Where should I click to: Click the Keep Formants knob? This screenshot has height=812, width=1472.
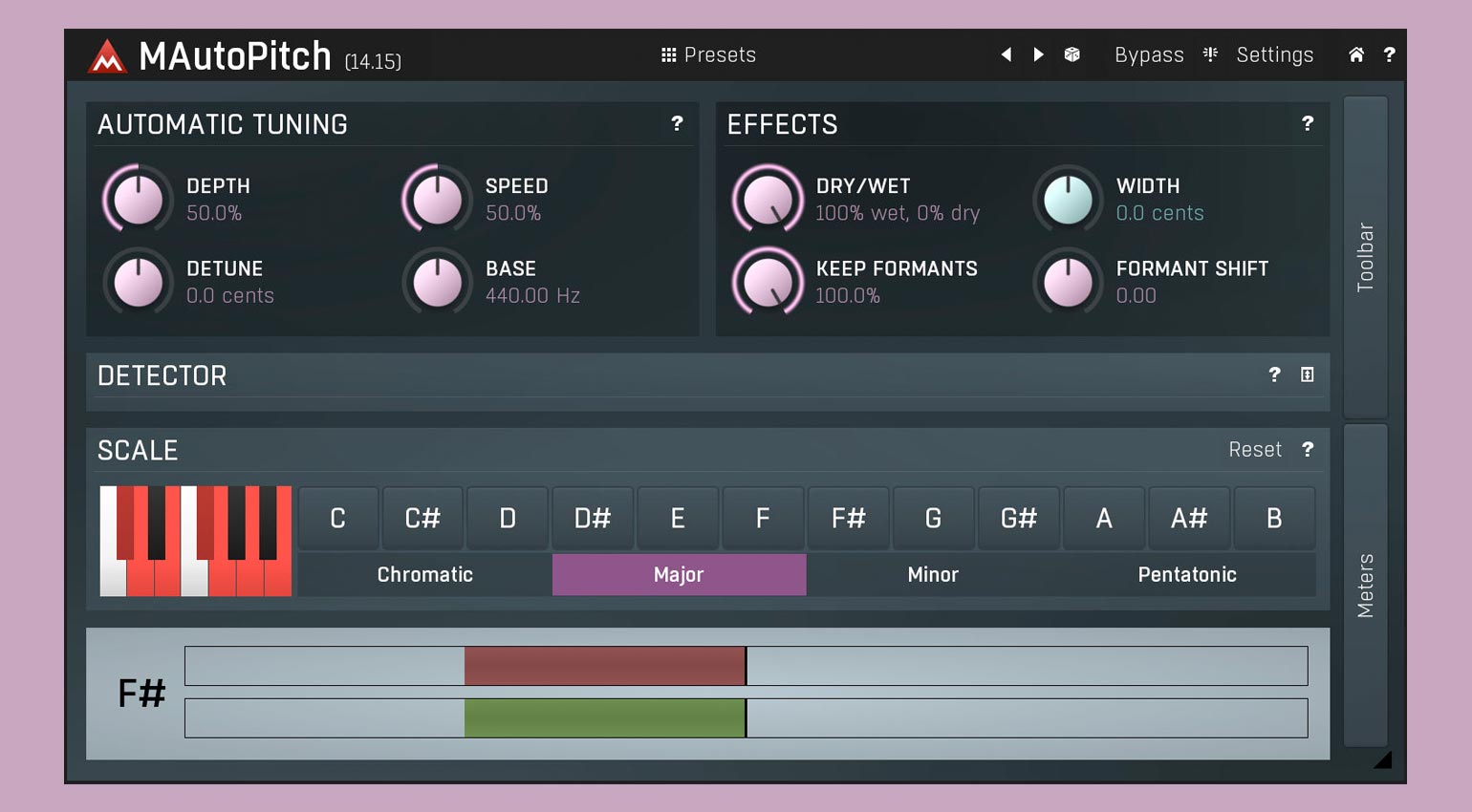pyautogui.click(x=768, y=282)
